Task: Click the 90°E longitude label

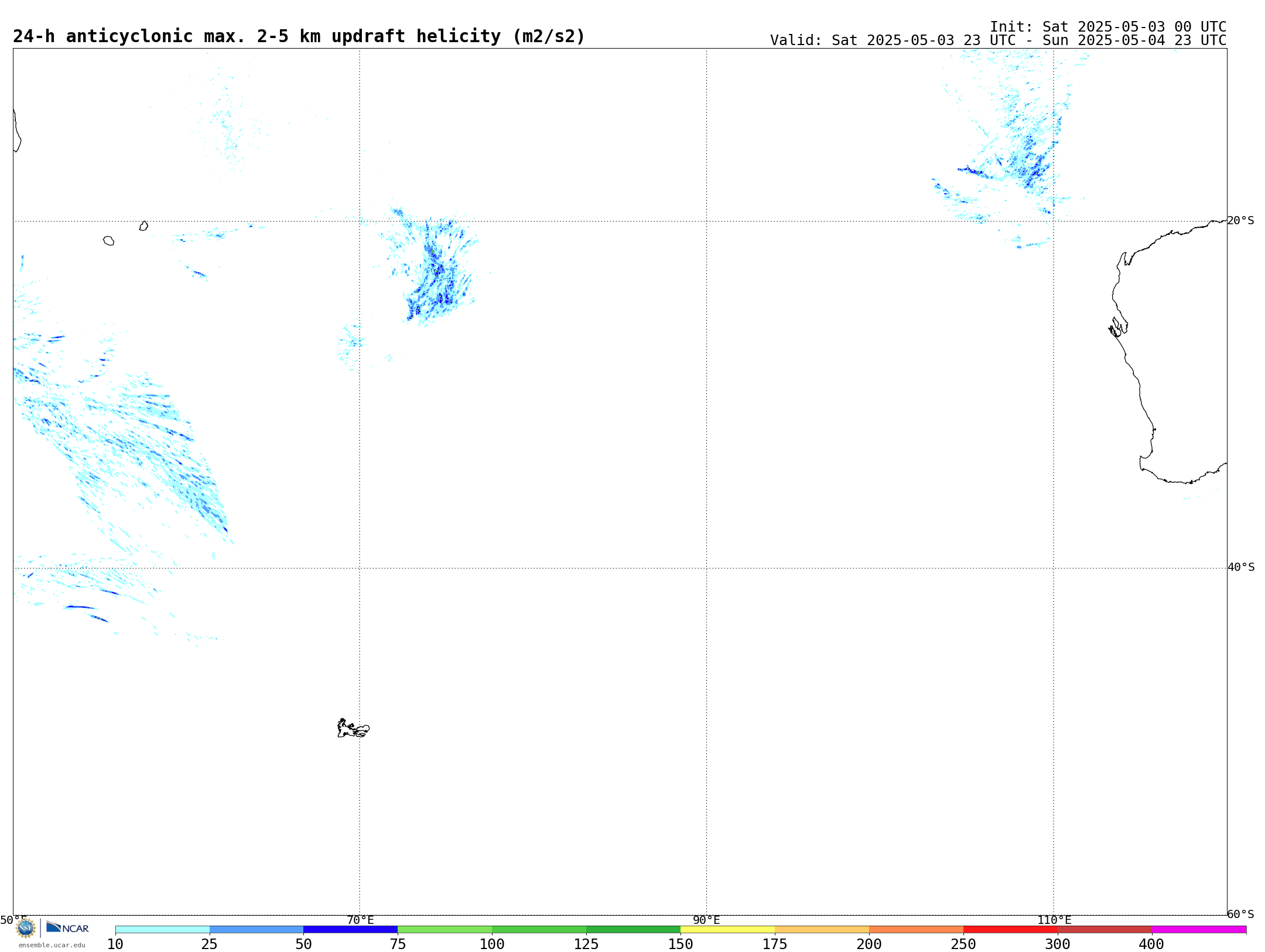Action: (707, 920)
